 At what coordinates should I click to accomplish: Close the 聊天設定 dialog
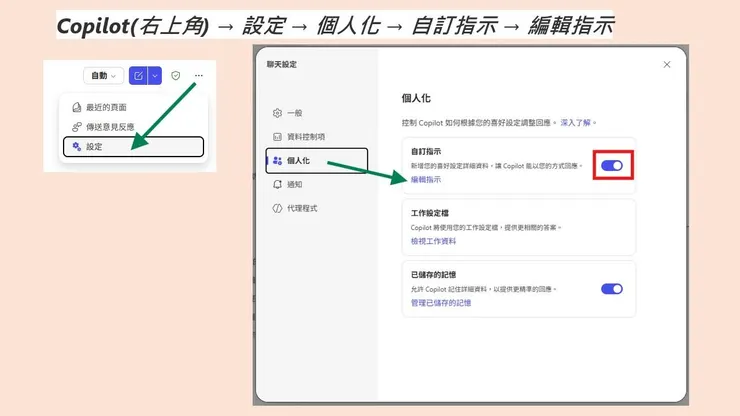[x=667, y=65]
